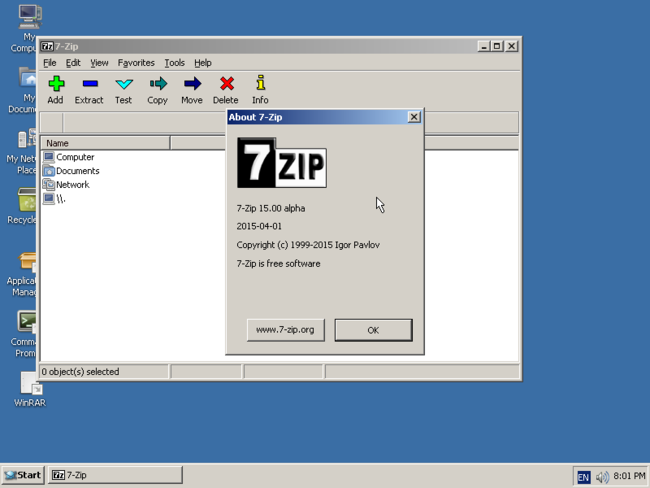Open the View menu
The image size is (650, 488).
[99, 63]
